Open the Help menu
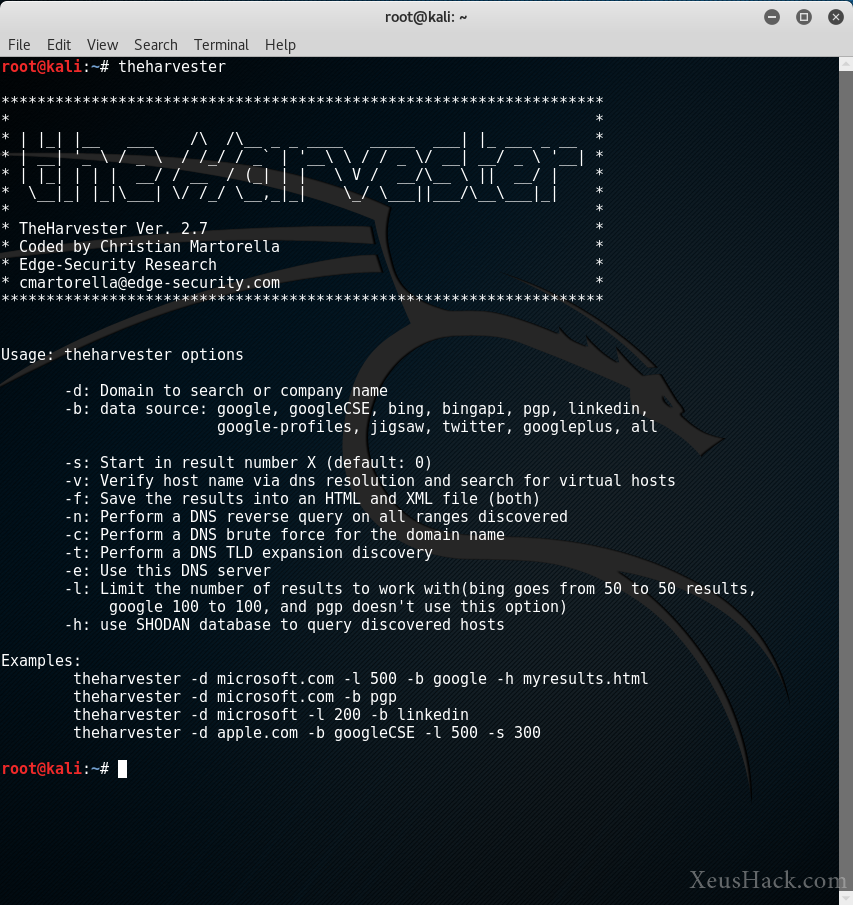Screen dimensions: 853x905 [x=280, y=44]
